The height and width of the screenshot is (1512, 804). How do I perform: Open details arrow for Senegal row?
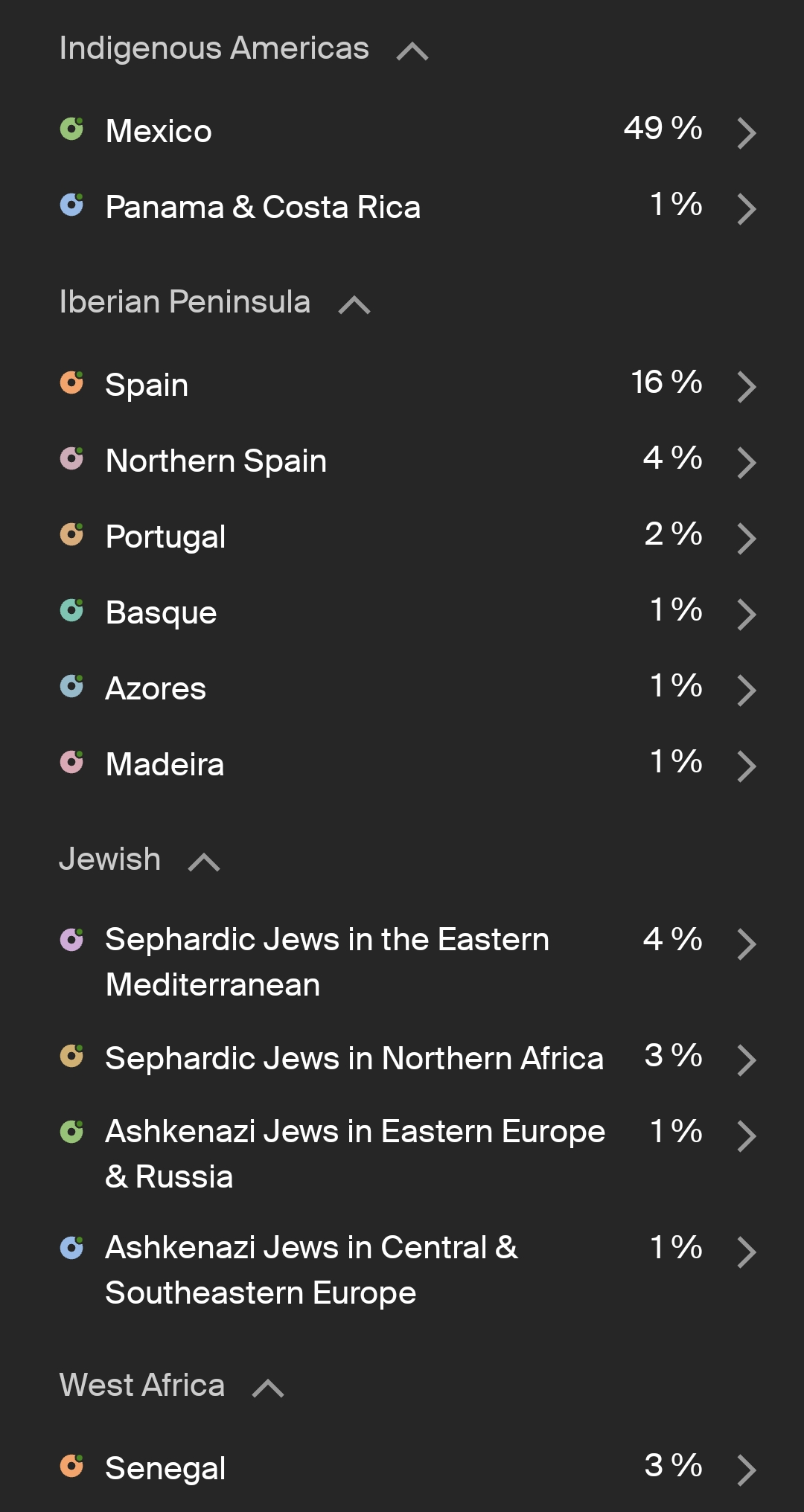point(746,1470)
